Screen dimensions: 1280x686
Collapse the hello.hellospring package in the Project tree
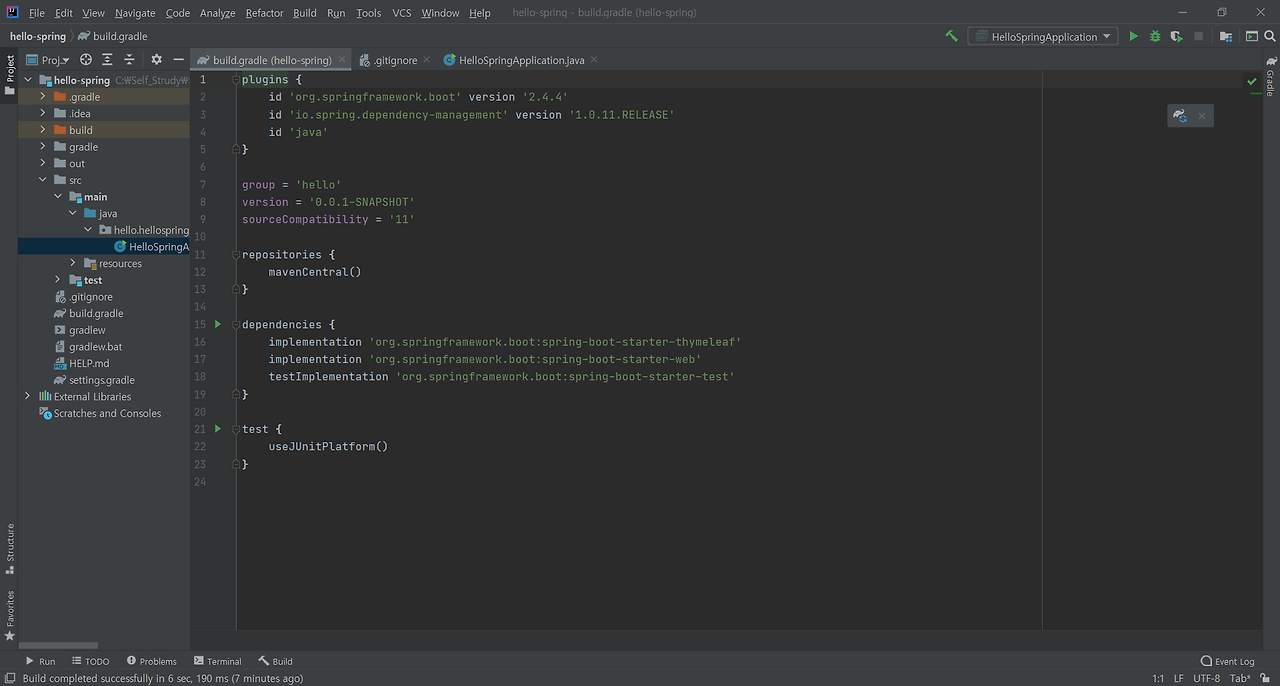pos(87,229)
